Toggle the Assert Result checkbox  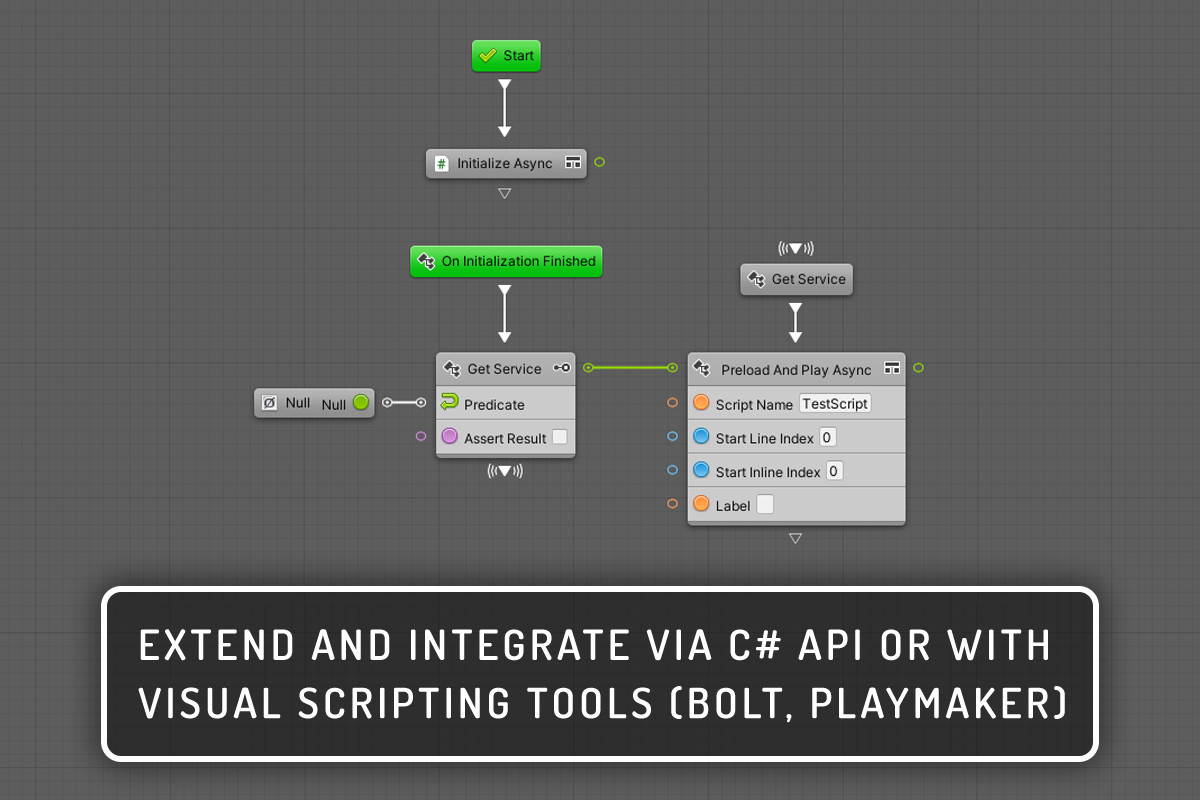tap(560, 437)
